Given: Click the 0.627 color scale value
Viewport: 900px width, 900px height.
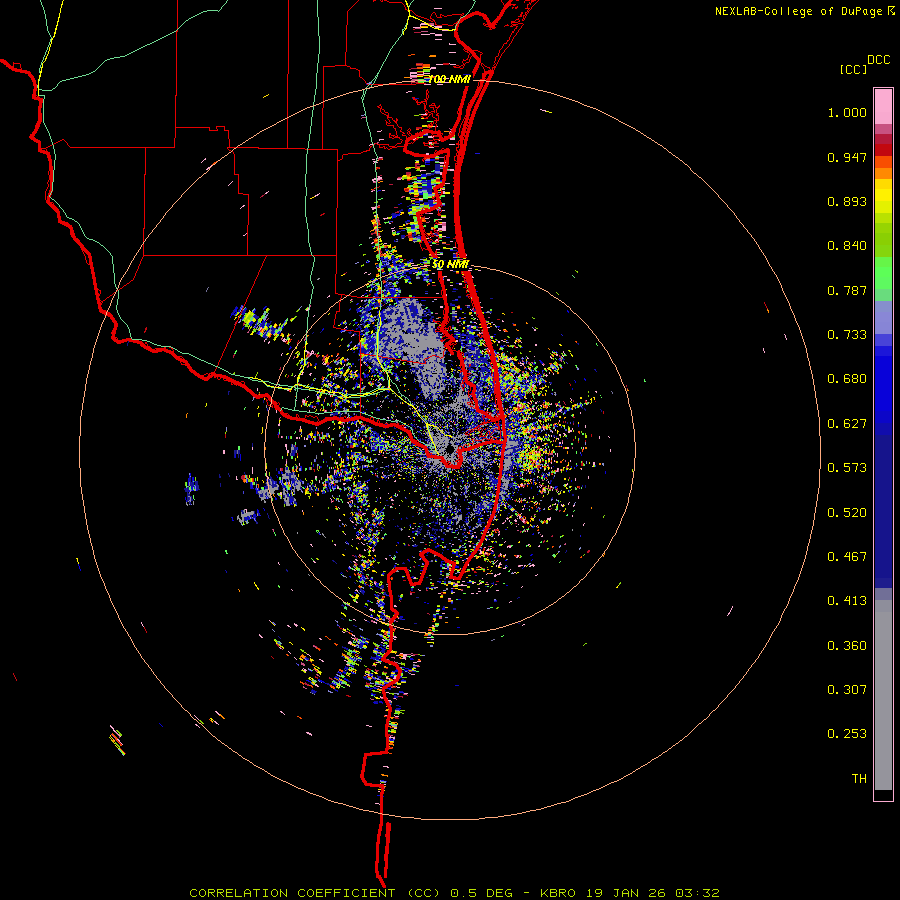Looking at the screenshot, I should point(847,424).
